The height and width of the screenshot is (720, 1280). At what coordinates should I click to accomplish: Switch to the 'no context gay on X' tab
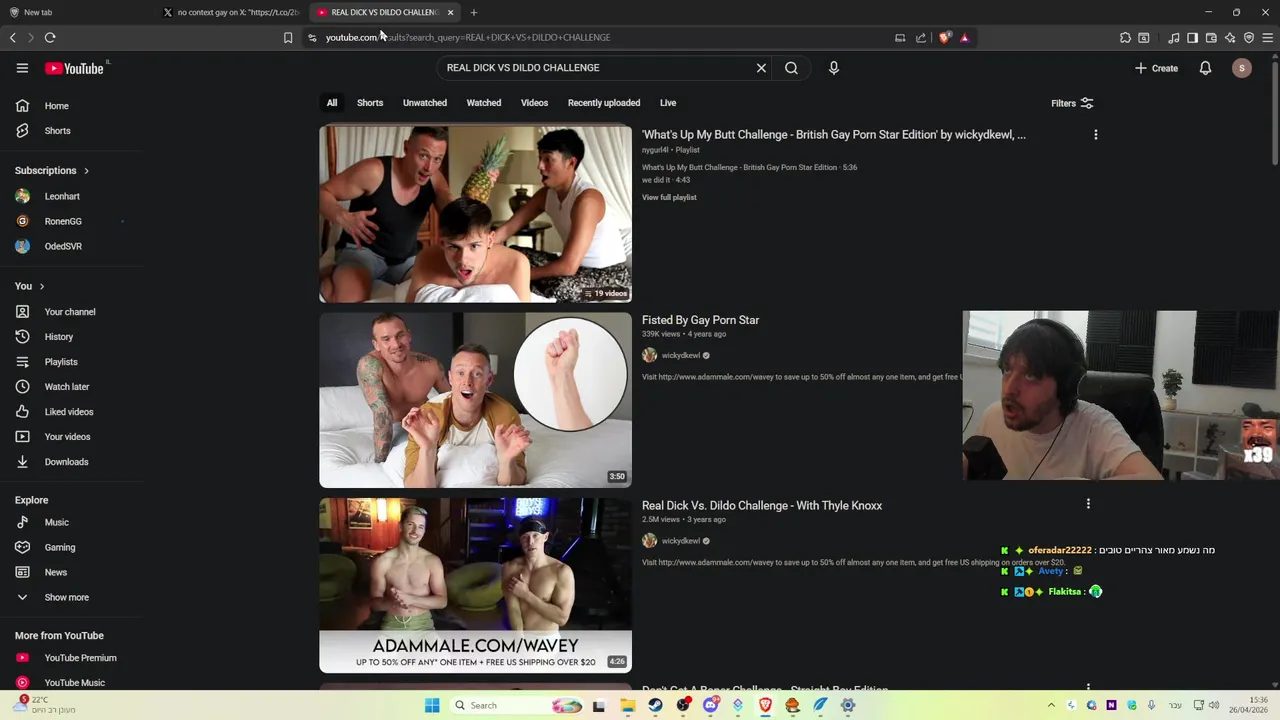tap(233, 12)
